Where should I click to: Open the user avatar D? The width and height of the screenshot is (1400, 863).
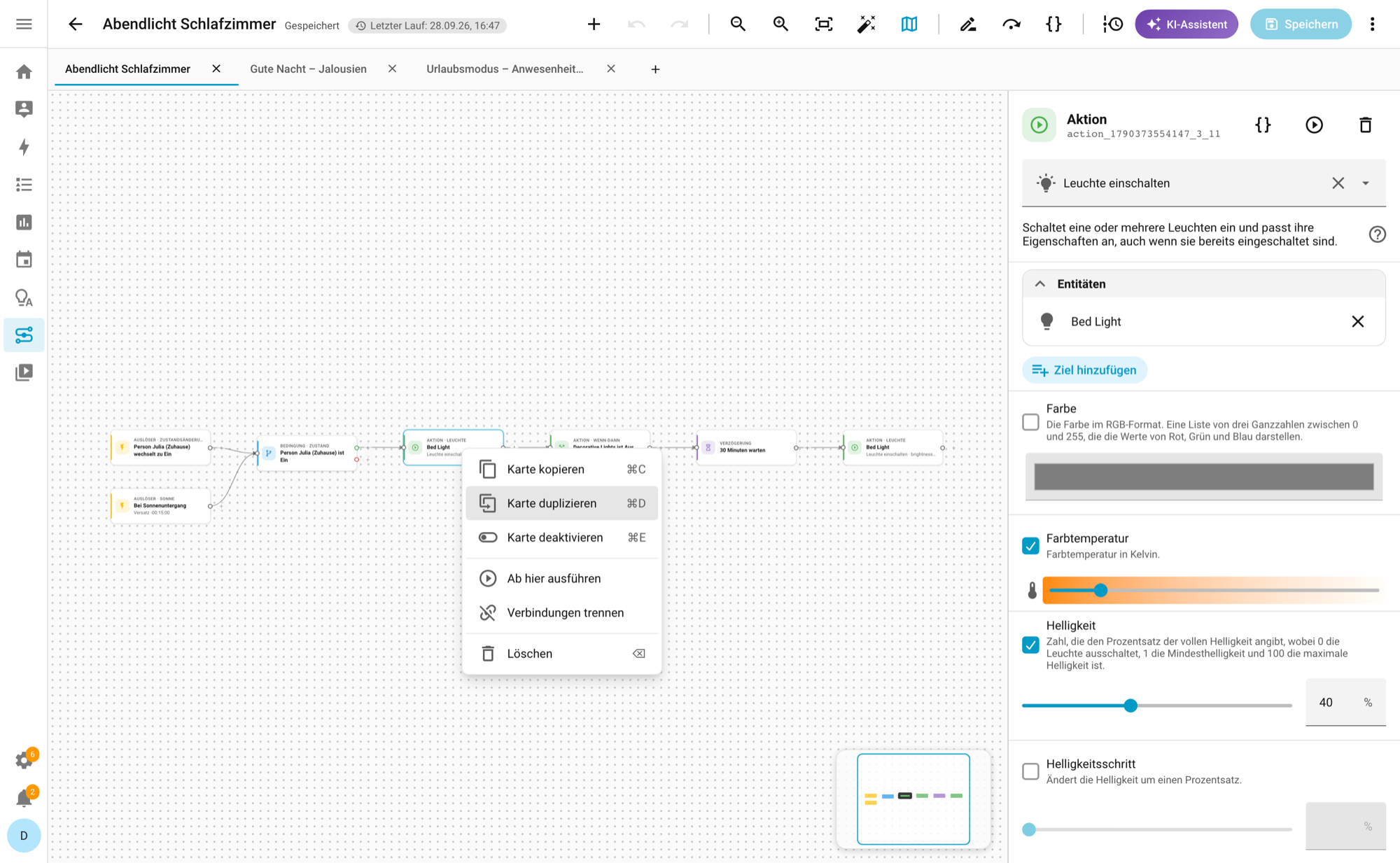(24, 836)
